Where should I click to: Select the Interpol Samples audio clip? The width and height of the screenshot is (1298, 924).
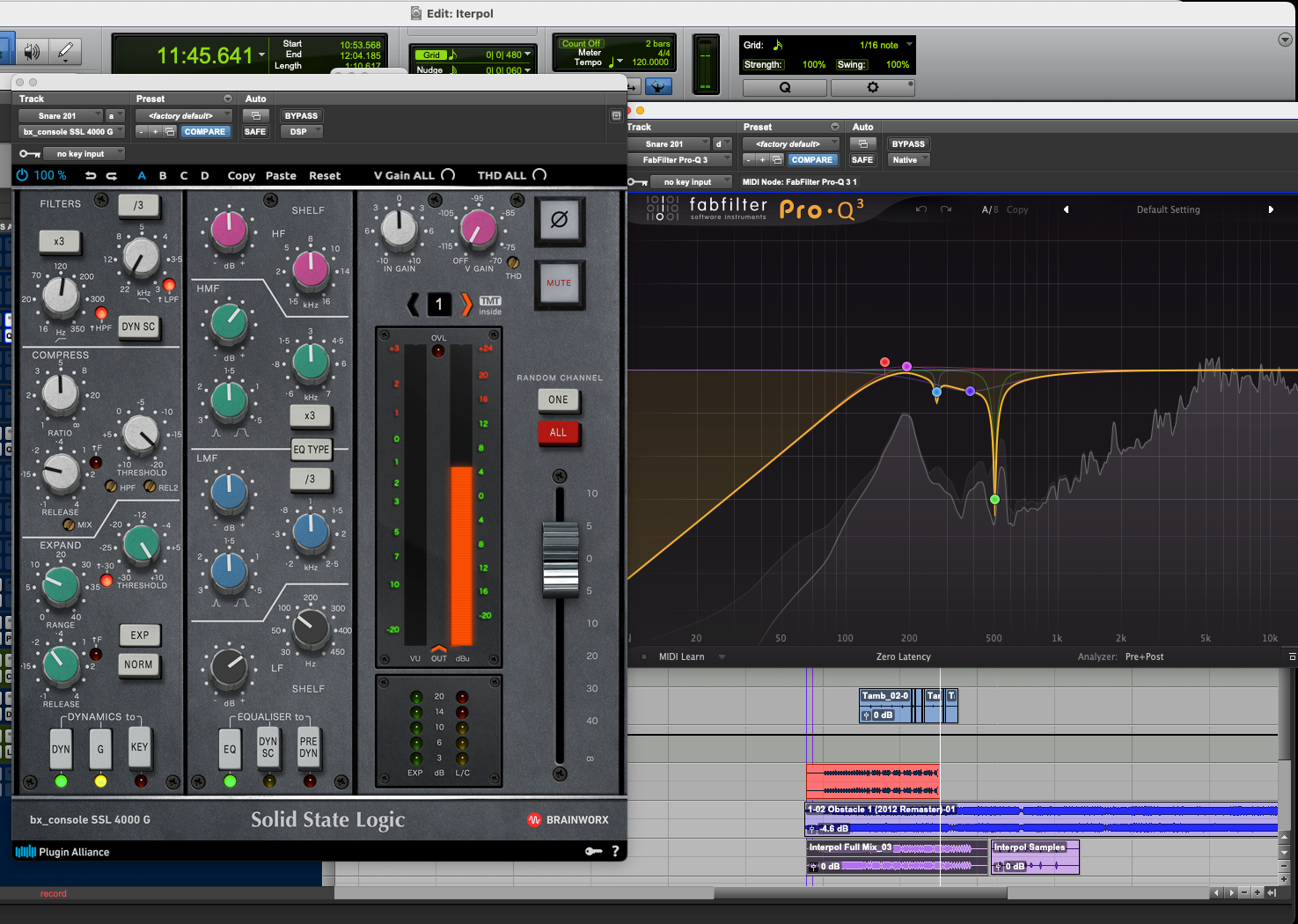[x=1036, y=857]
